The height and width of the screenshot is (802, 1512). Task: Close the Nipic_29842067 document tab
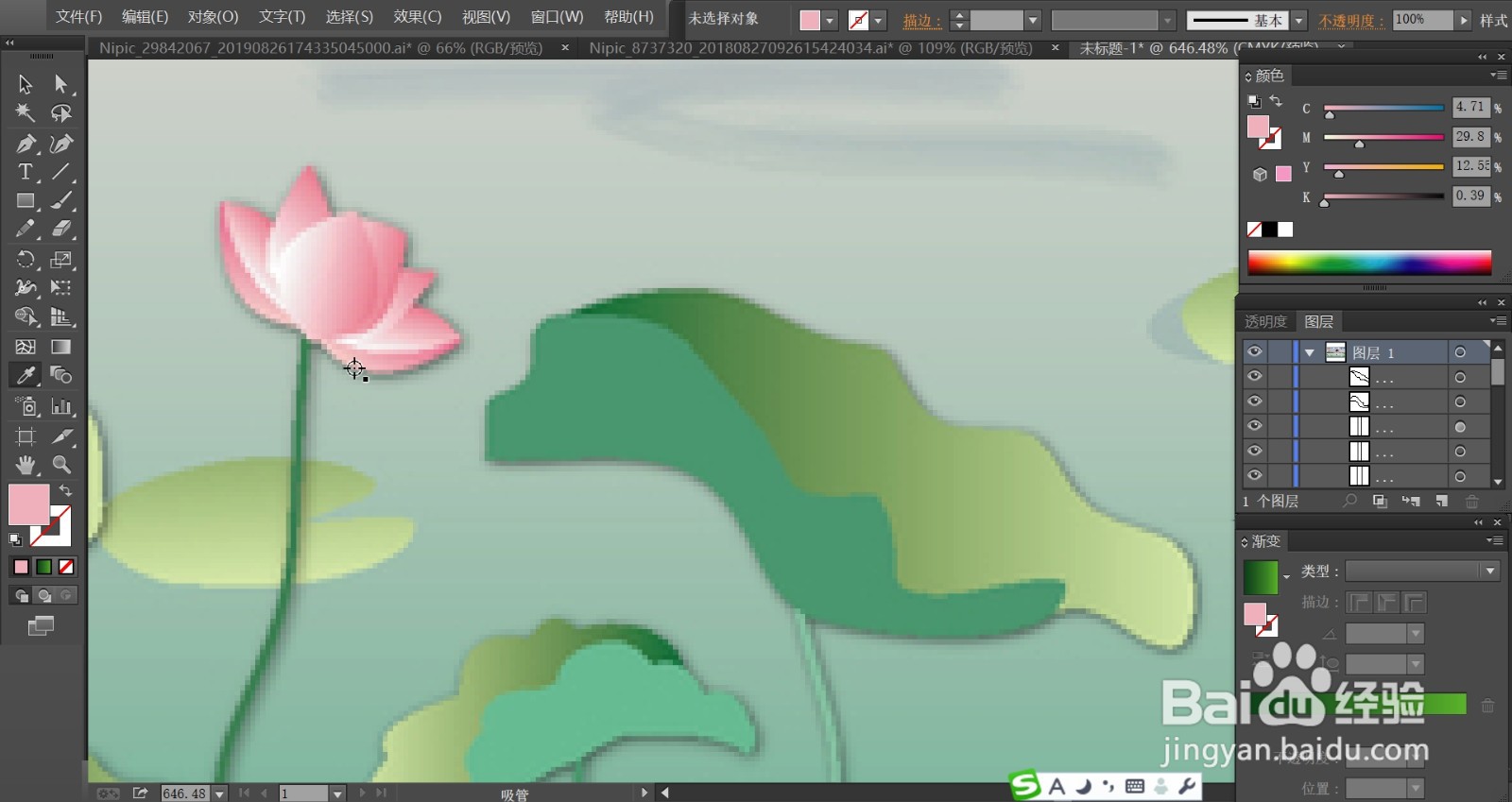[565, 47]
